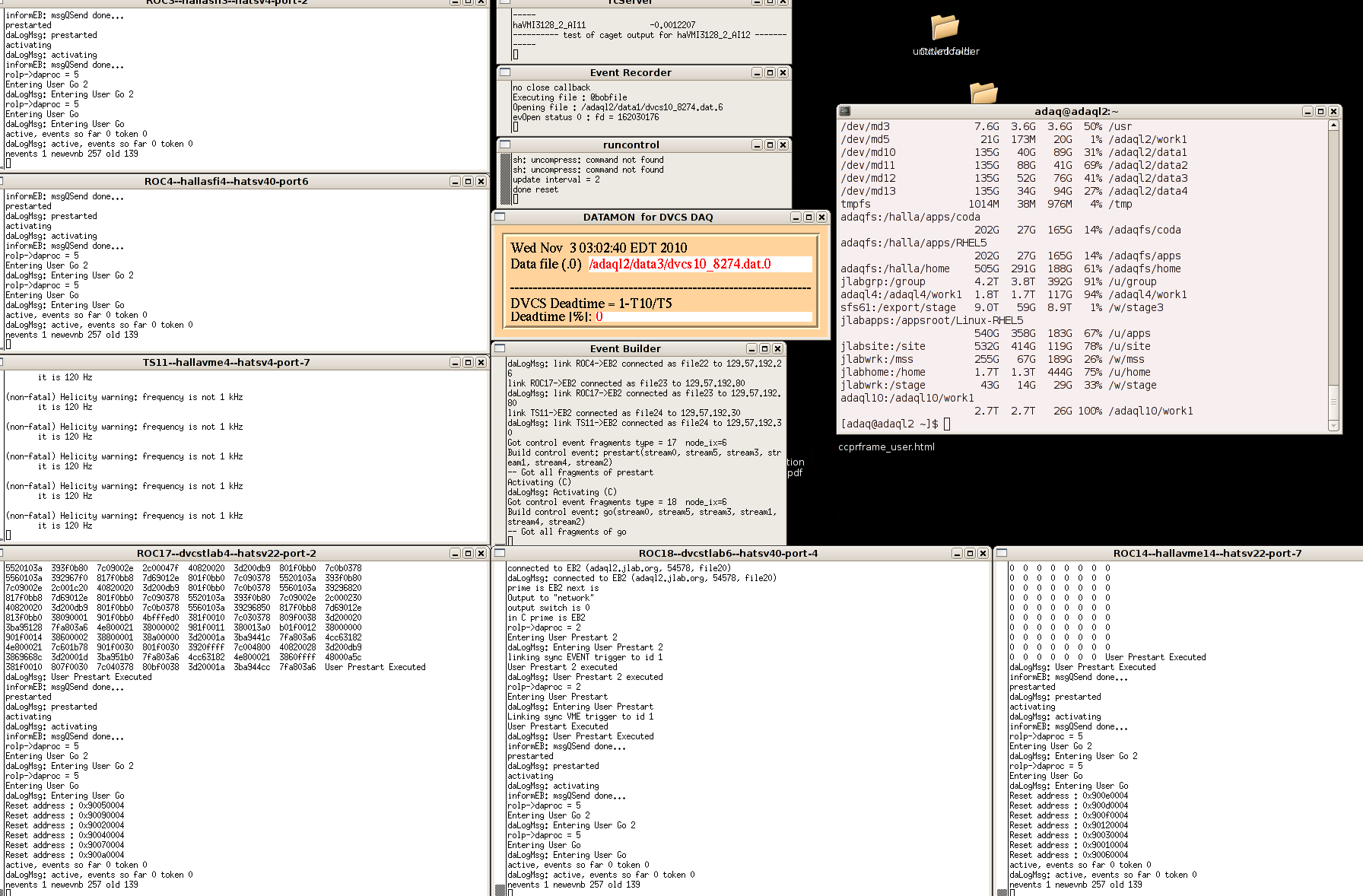1363x896 pixels.
Task: Close the runcontrol window
Action: (x=783, y=145)
